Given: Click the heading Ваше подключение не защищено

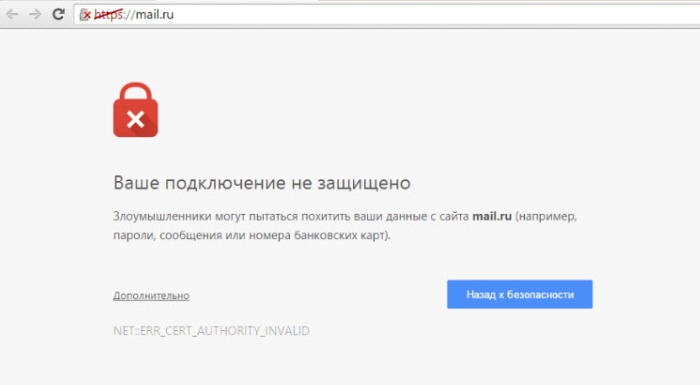Looking at the screenshot, I should click(262, 183).
